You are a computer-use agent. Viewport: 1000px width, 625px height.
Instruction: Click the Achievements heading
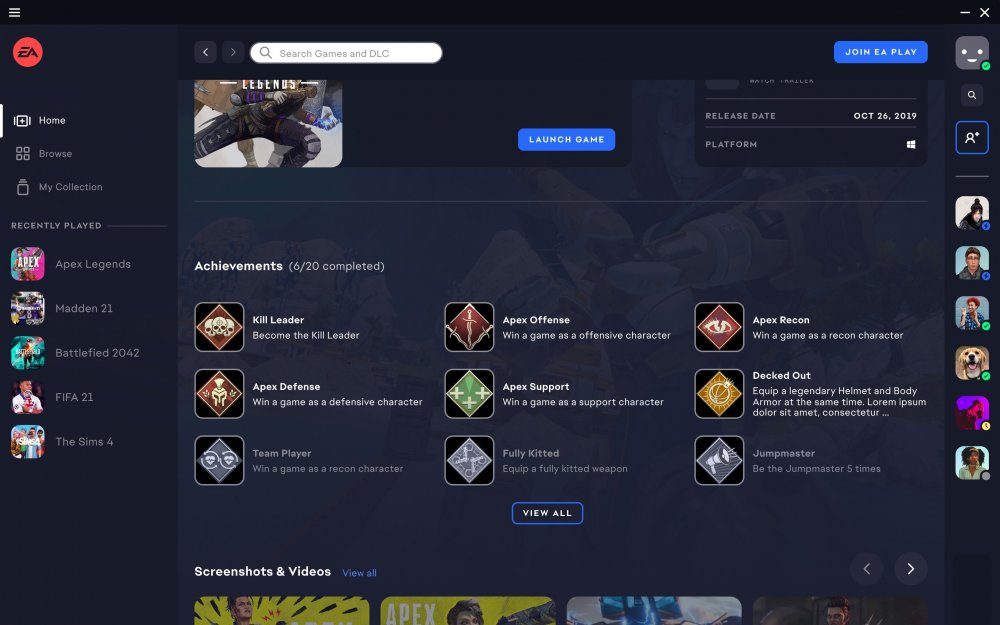point(239,266)
